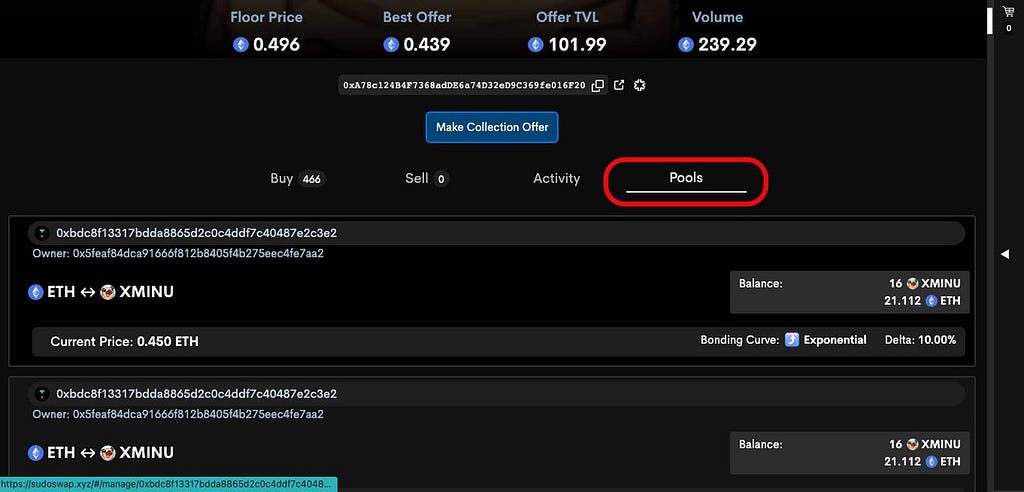The width and height of the screenshot is (1024, 492).
Task: Click the ETH icon beside Offer TVL
Action: pos(536,44)
